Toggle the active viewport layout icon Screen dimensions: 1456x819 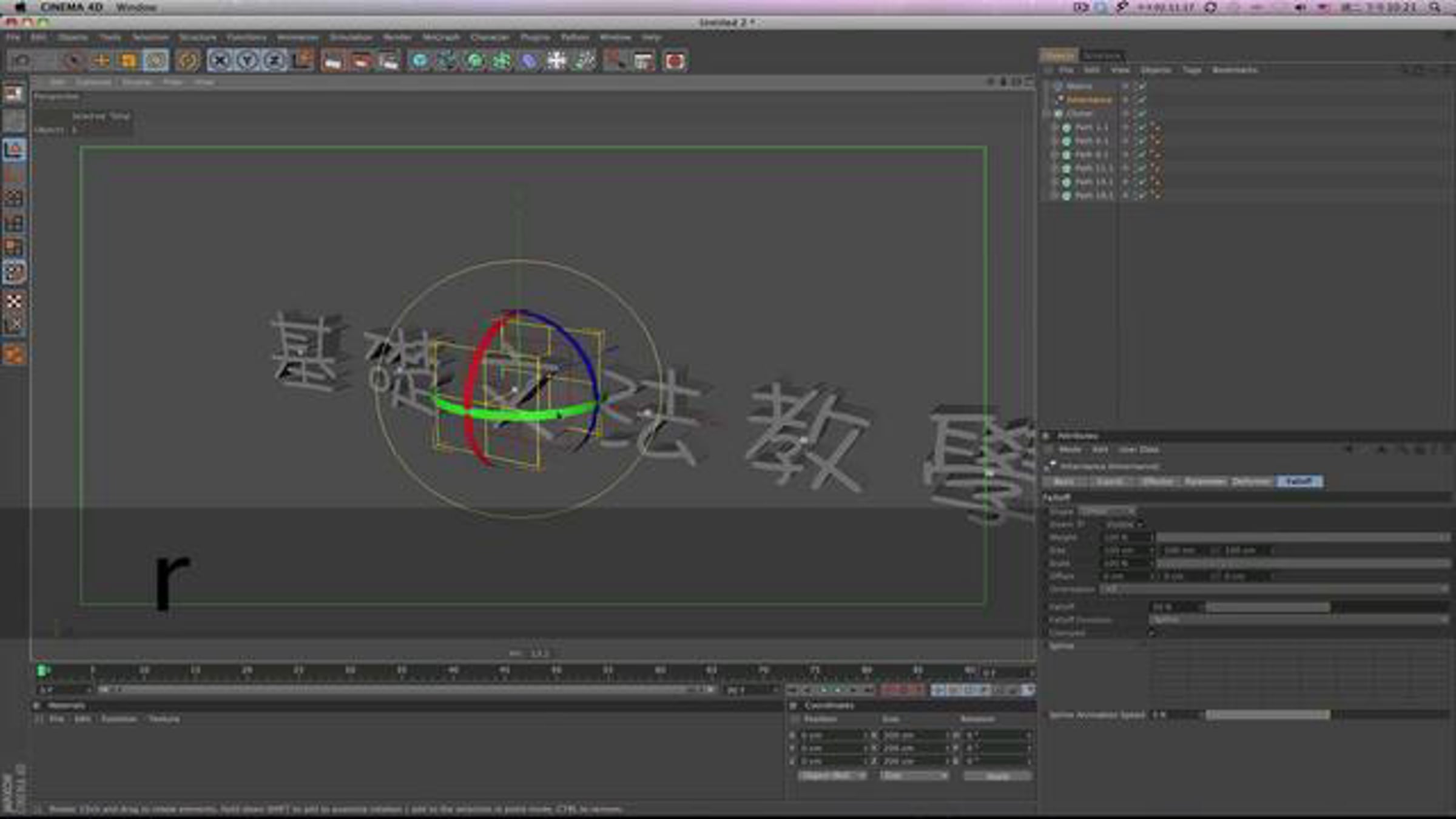[1029, 81]
